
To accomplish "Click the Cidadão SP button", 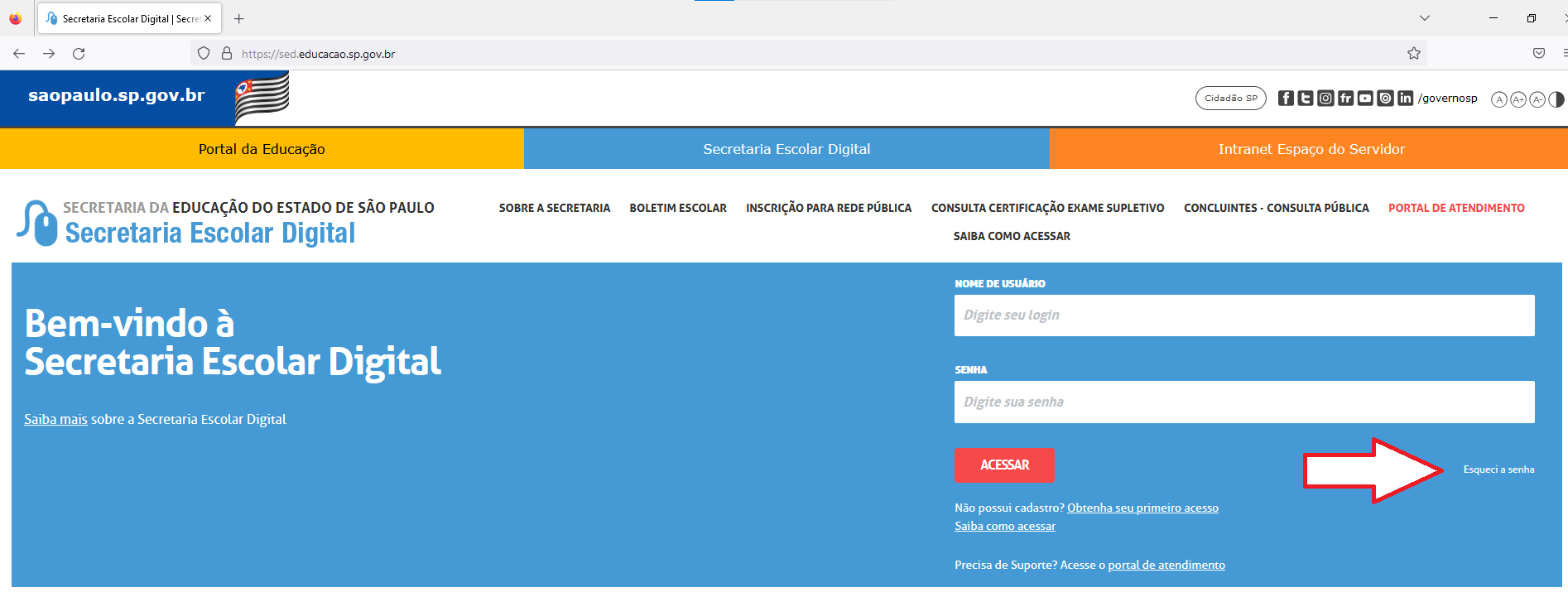I will pyautogui.click(x=1230, y=99).
